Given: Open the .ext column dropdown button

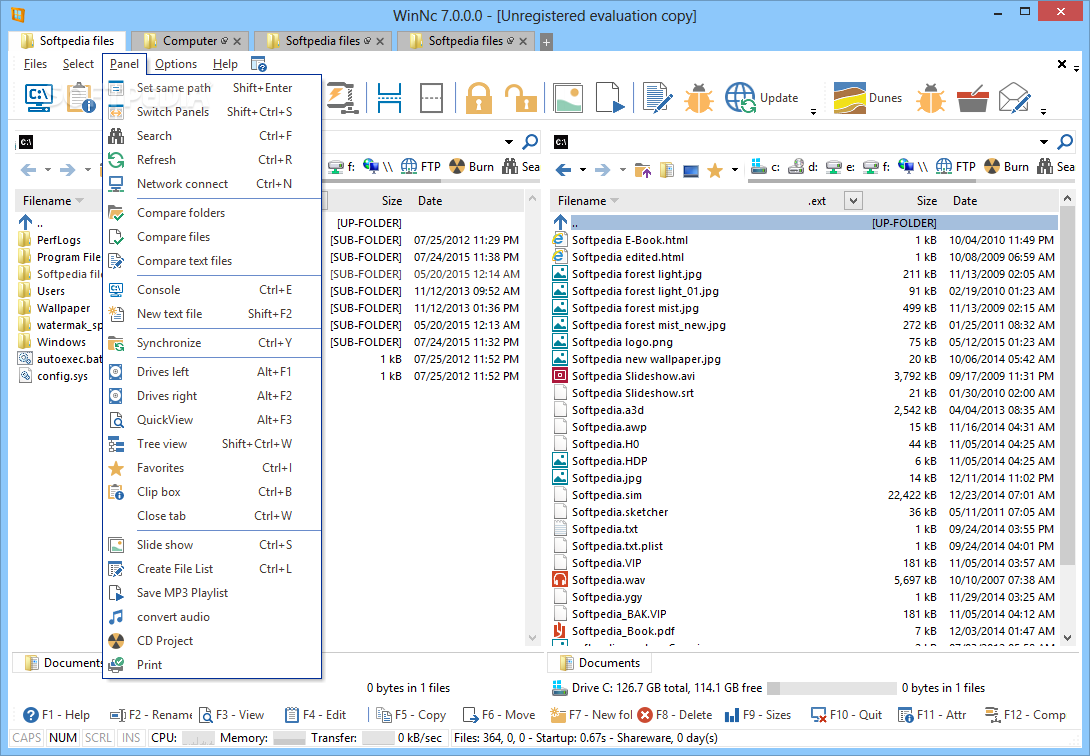Looking at the screenshot, I should 853,201.
